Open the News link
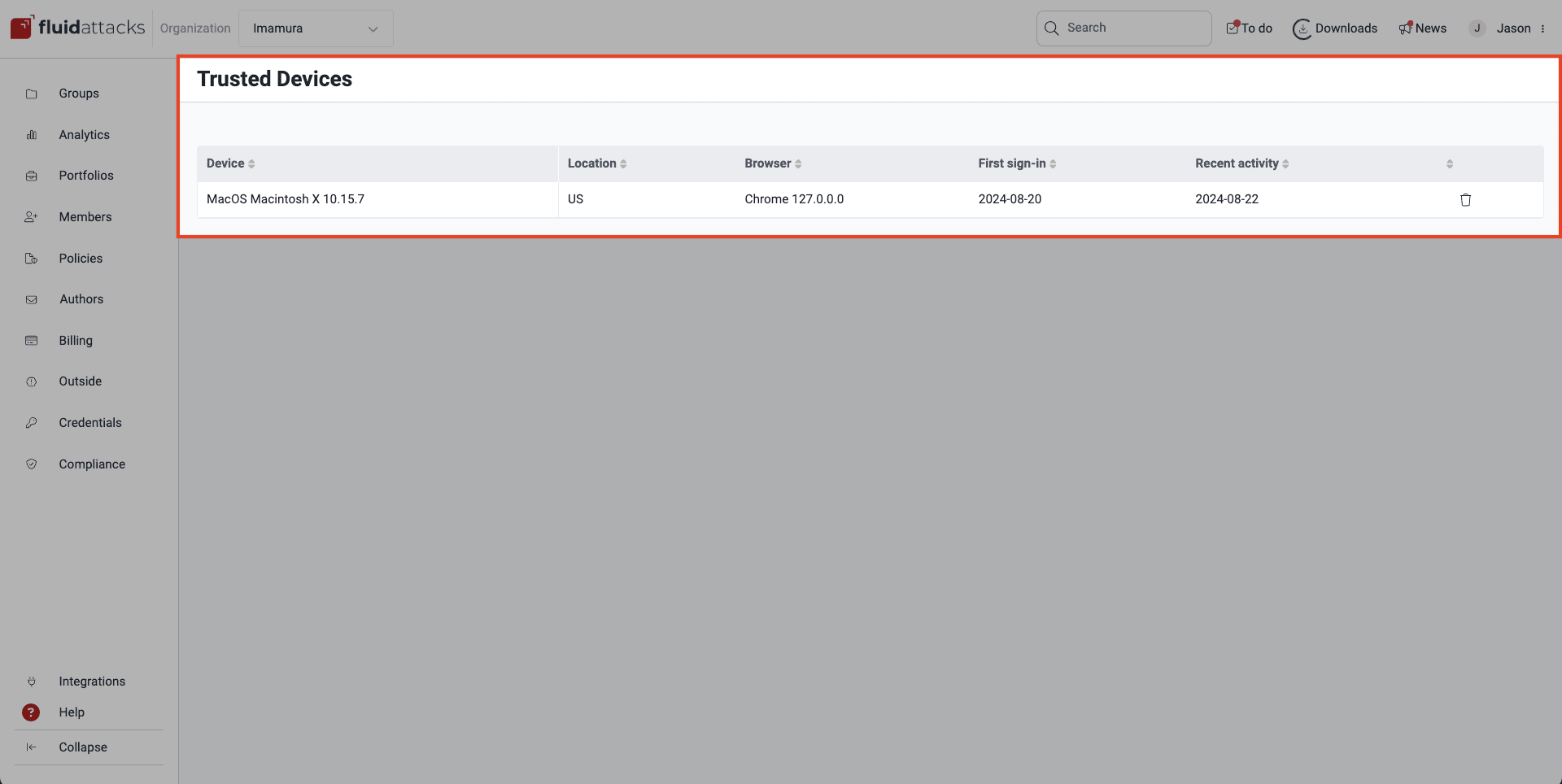The width and height of the screenshot is (1562, 784). pos(1423,28)
